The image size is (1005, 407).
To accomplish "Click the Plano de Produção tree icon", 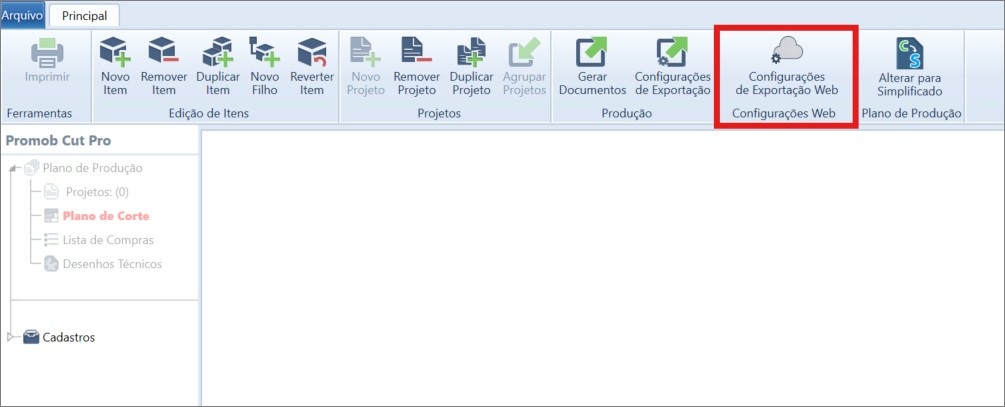I will pyautogui.click(x=31, y=168).
